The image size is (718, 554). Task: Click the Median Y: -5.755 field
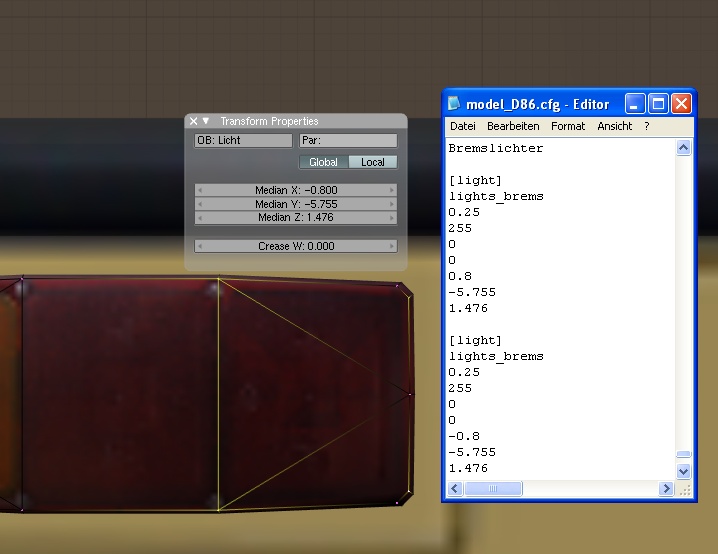coord(296,204)
